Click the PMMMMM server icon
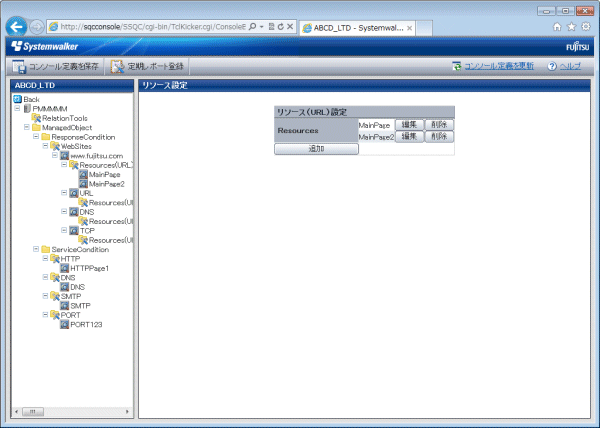 [27, 109]
